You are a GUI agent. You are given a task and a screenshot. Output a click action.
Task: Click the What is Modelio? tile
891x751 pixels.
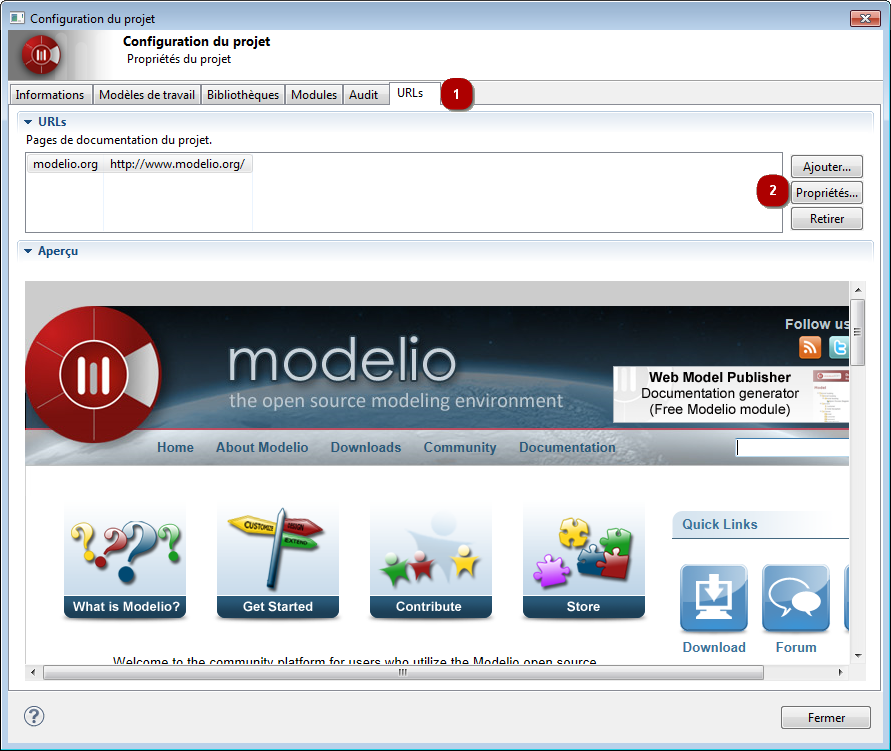125,561
